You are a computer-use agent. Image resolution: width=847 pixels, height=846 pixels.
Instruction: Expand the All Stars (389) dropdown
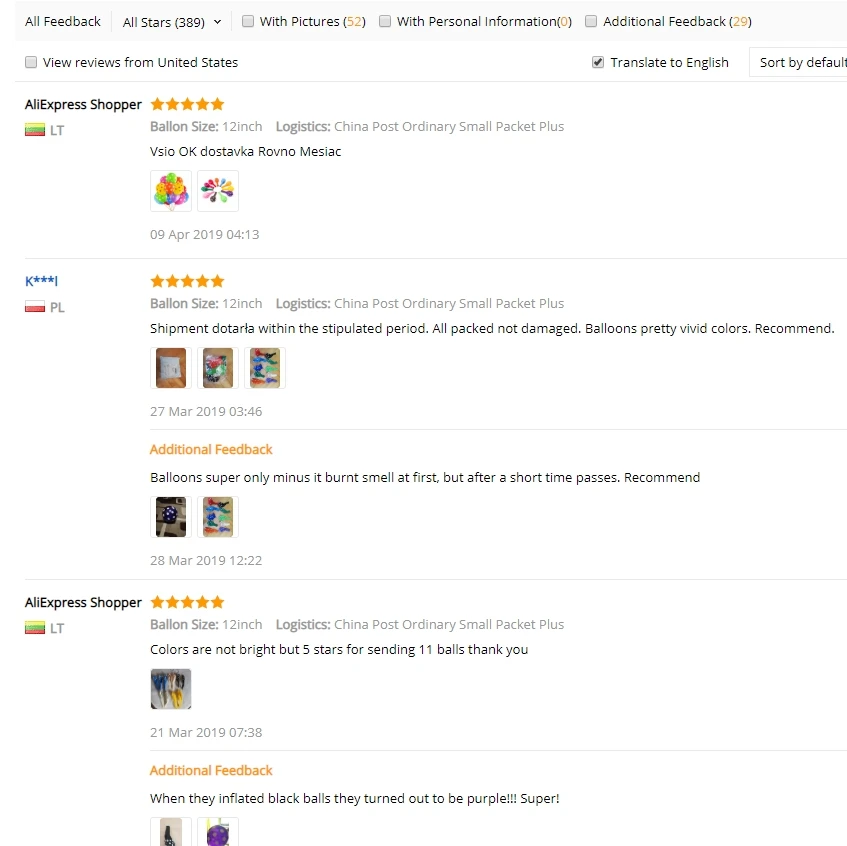[x=172, y=22]
